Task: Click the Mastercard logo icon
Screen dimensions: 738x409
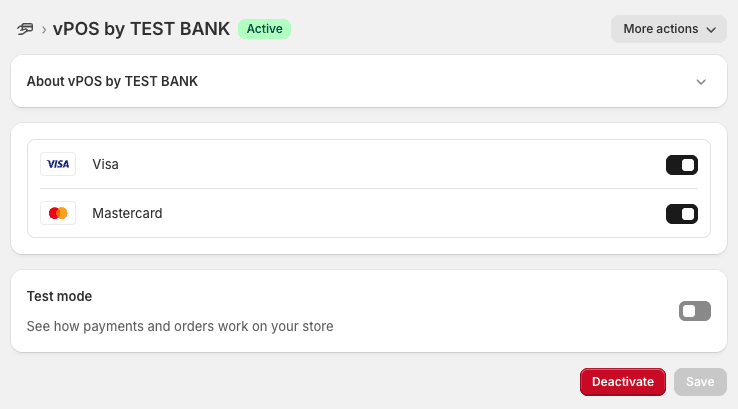Action: click(58, 213)
